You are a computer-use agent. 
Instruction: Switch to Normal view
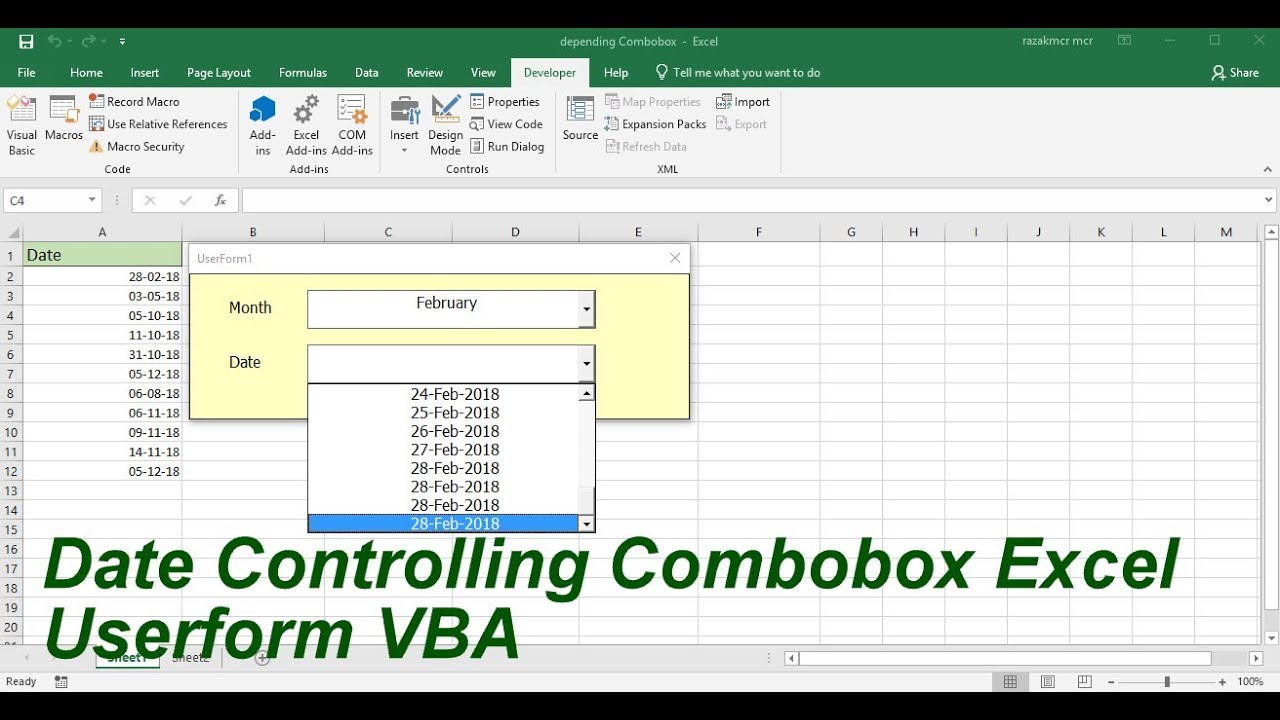[x=1010, y=682]
